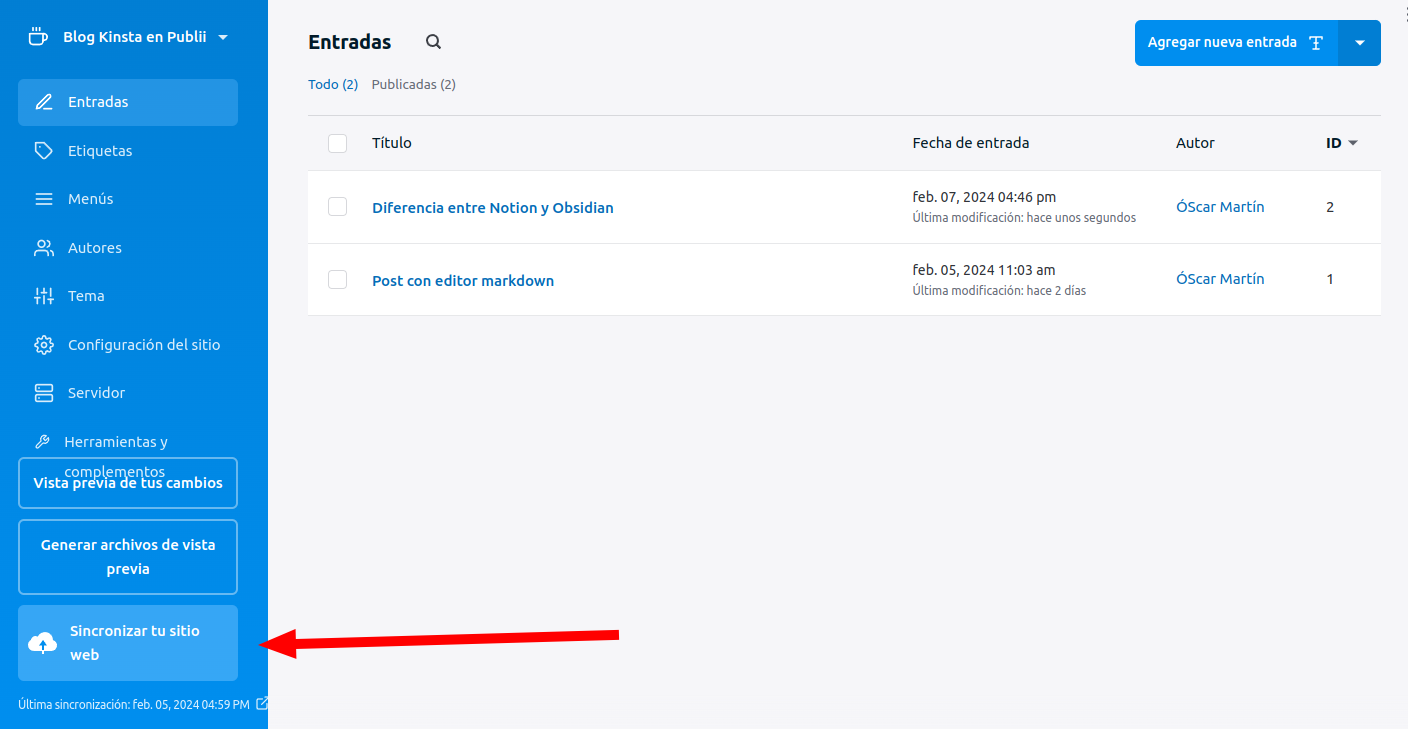Click the Autores people icon
The image size is (1408, 729).
click(43, 248)
